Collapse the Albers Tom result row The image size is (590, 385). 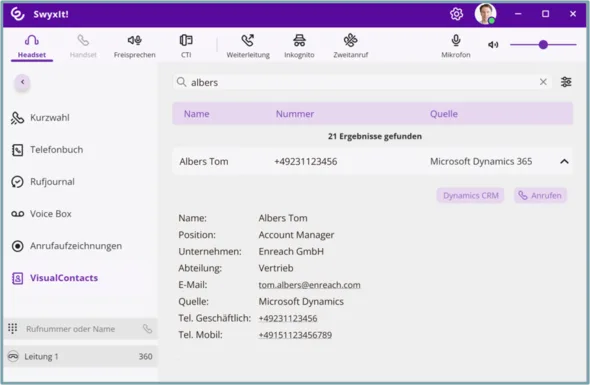tap(564, 161)
